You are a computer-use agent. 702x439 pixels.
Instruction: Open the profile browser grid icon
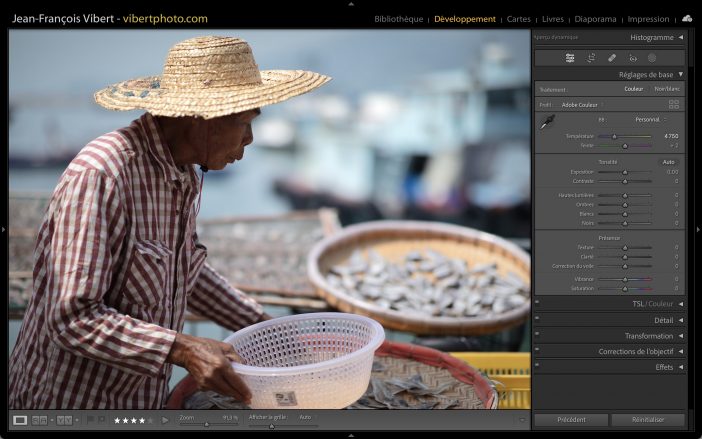[674, 104]
